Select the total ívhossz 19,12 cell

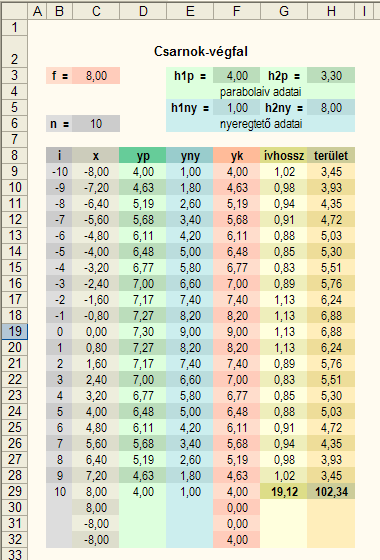point(284,492)
